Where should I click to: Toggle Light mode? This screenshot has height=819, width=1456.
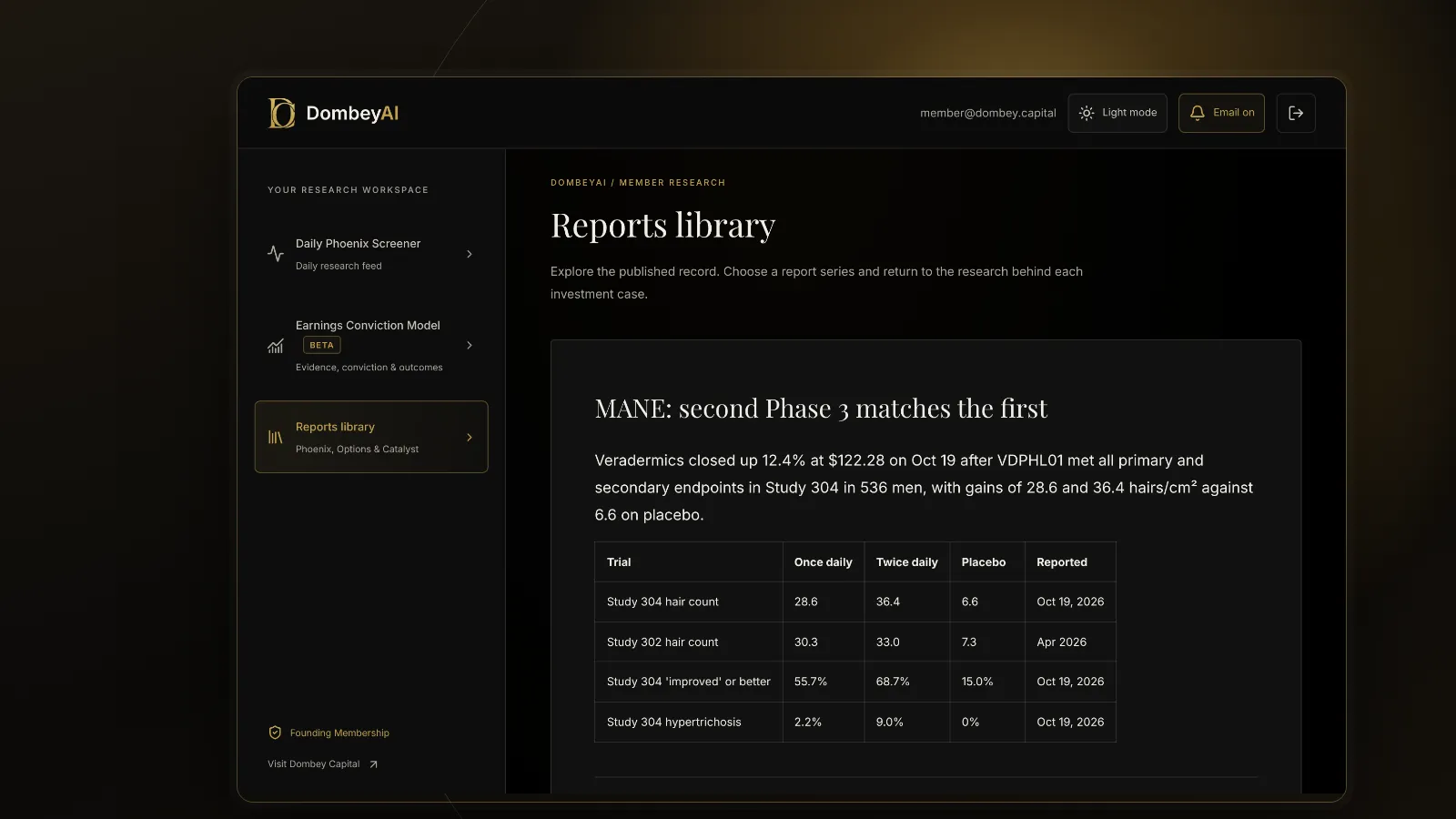pos(1117,113)
